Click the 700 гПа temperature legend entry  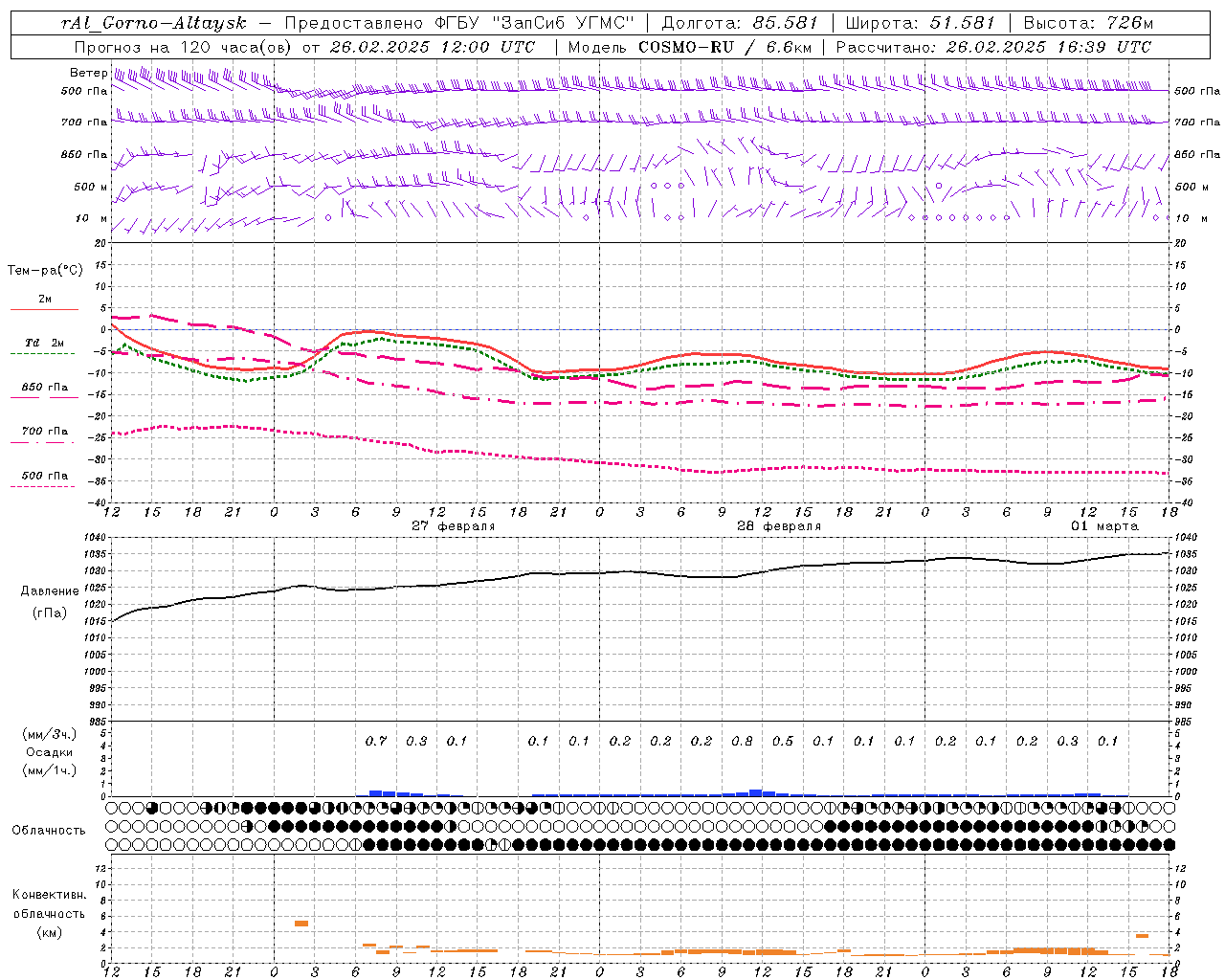click(x=45, y=432)
